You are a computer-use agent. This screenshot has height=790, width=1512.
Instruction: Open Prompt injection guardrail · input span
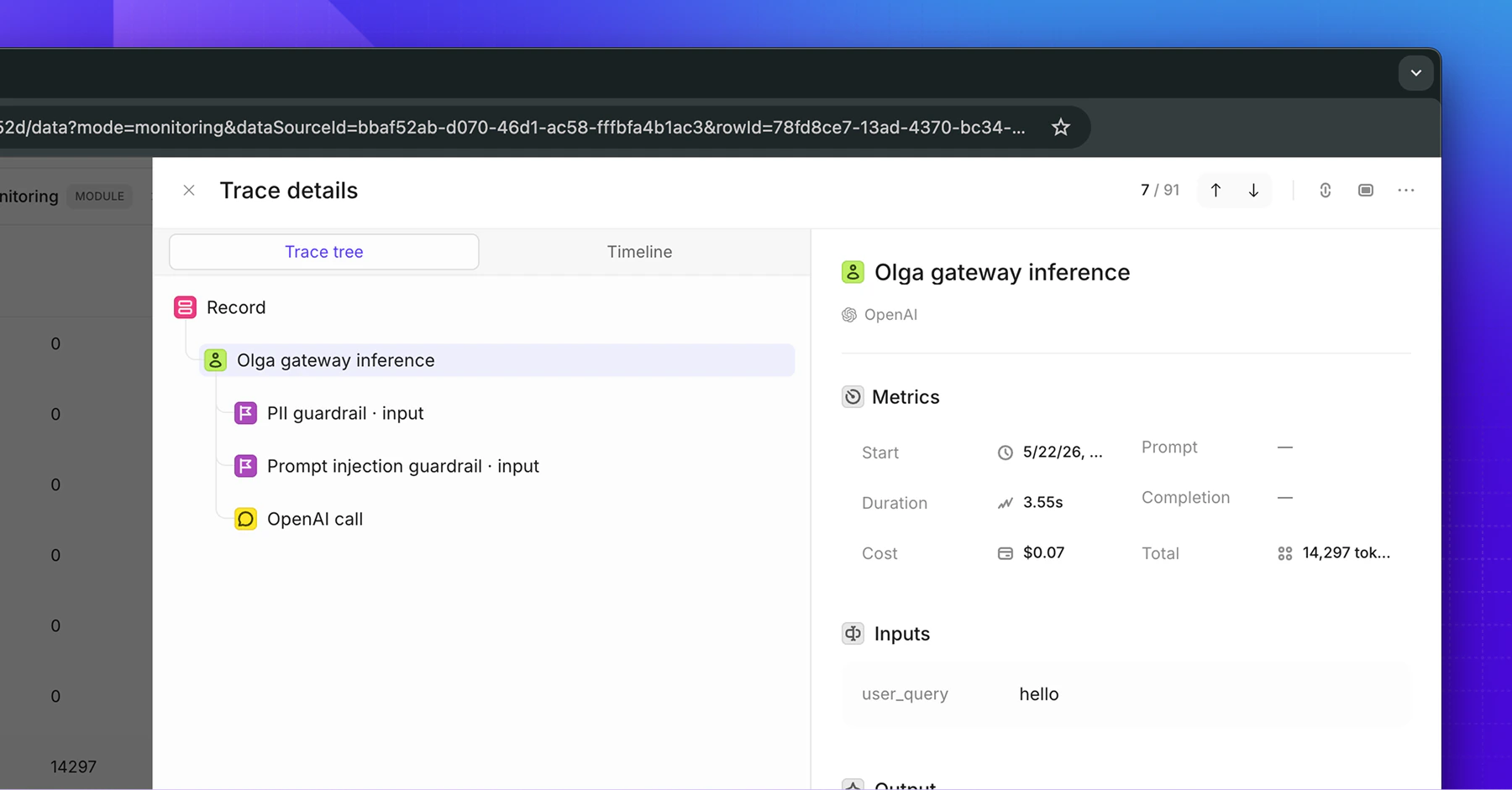click(x=403, y=466)
